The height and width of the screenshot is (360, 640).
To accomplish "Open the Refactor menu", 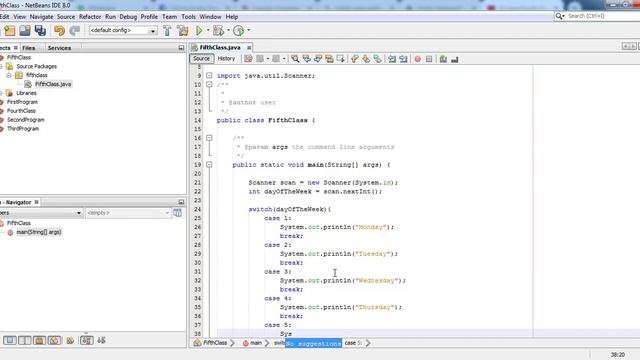I will (x=90, y=17).
